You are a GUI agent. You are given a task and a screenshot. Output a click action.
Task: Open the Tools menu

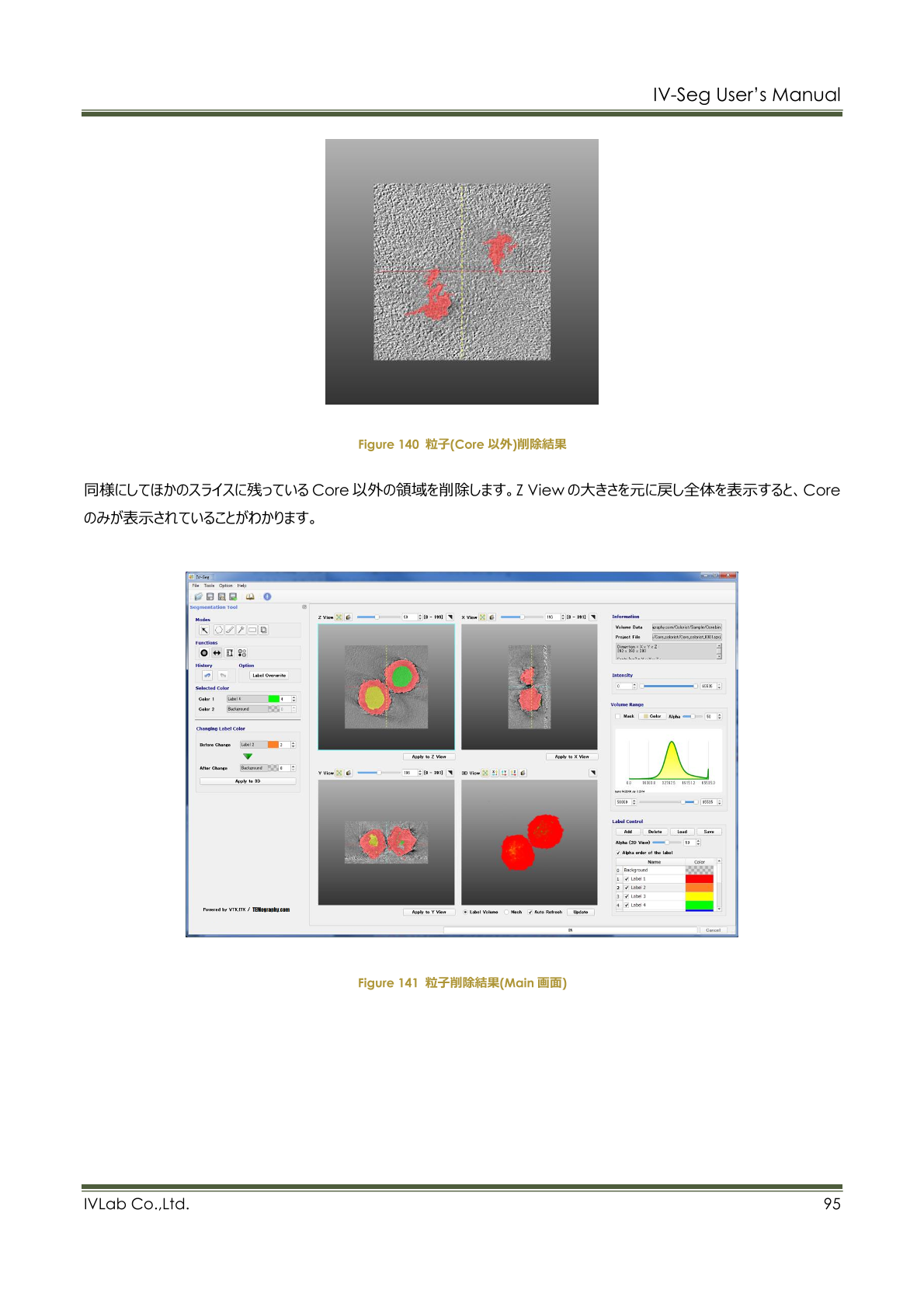(209, 586)
